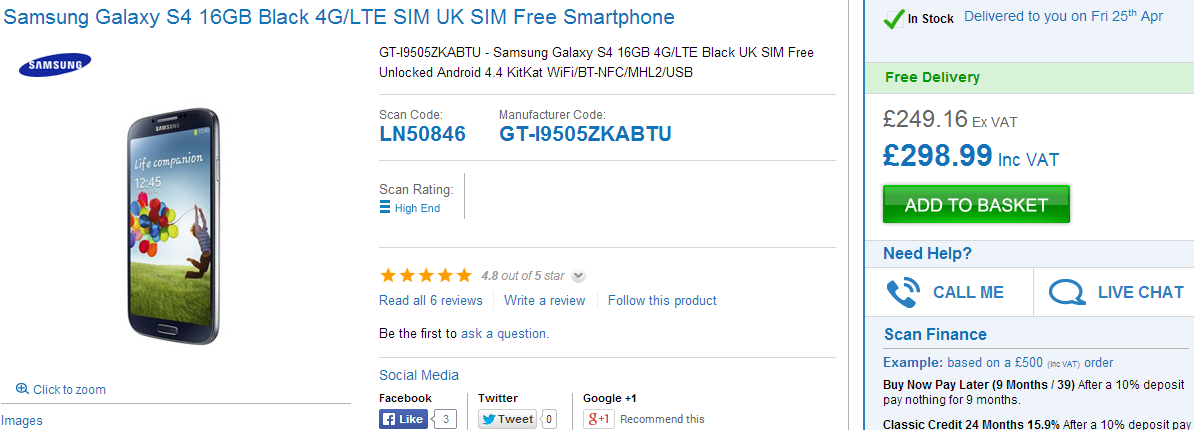Click the Facebook like count bubble
This screenshot has width=1194, height=430.
click(x=445, y=419)
